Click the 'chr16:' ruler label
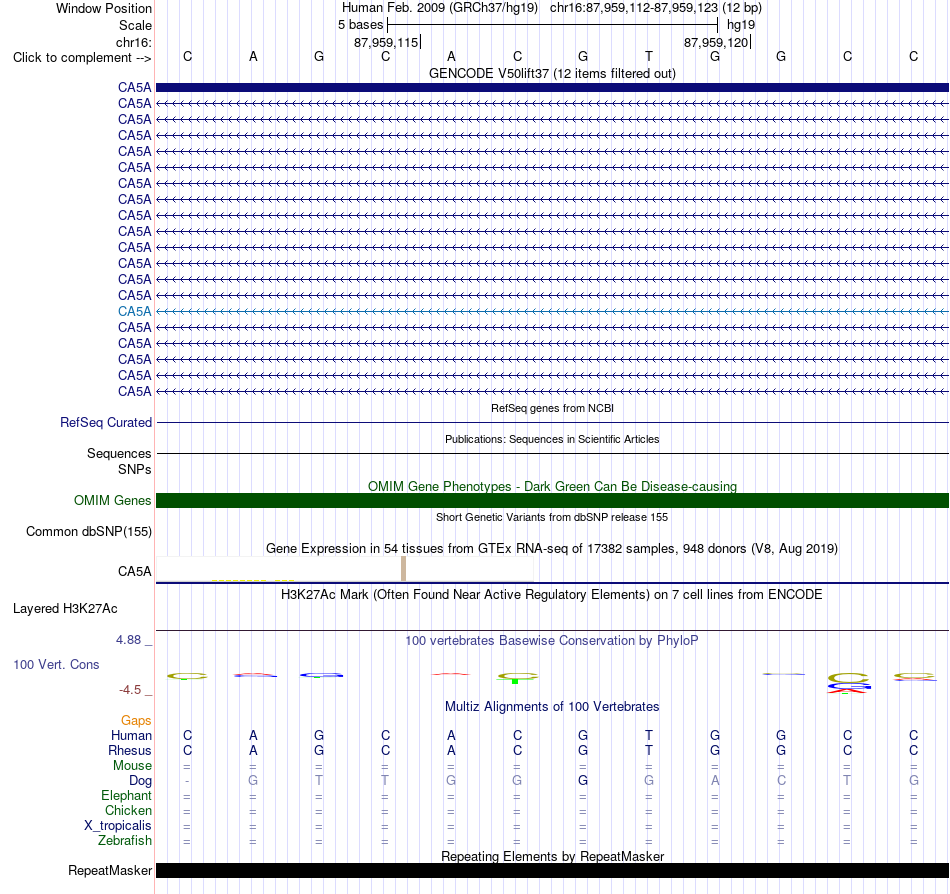Screen dimensions: 950x894 pos(133,42)
